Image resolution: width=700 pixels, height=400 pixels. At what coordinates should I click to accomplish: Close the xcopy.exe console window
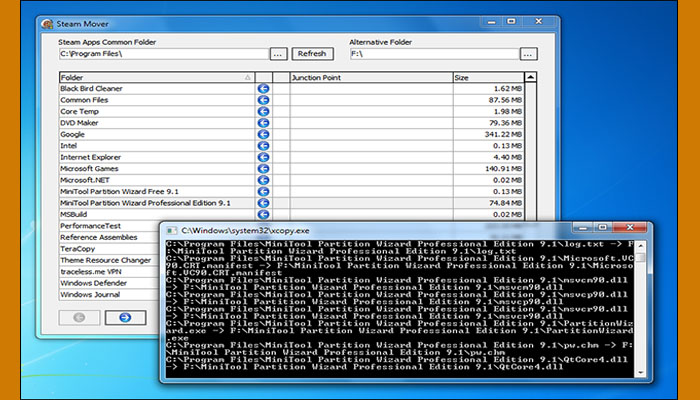630,228
